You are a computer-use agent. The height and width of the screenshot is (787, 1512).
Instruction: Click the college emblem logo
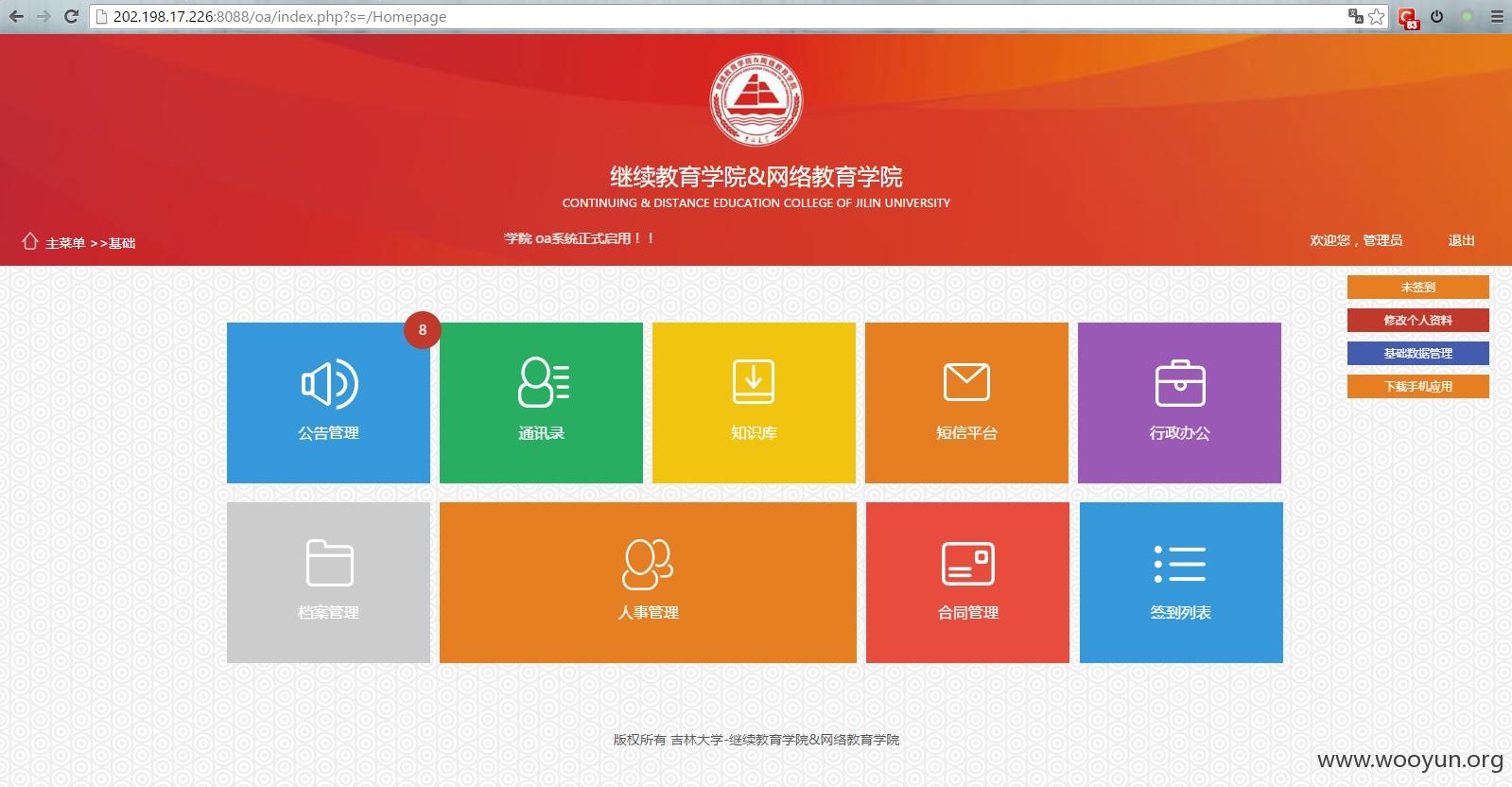(756, 99)
